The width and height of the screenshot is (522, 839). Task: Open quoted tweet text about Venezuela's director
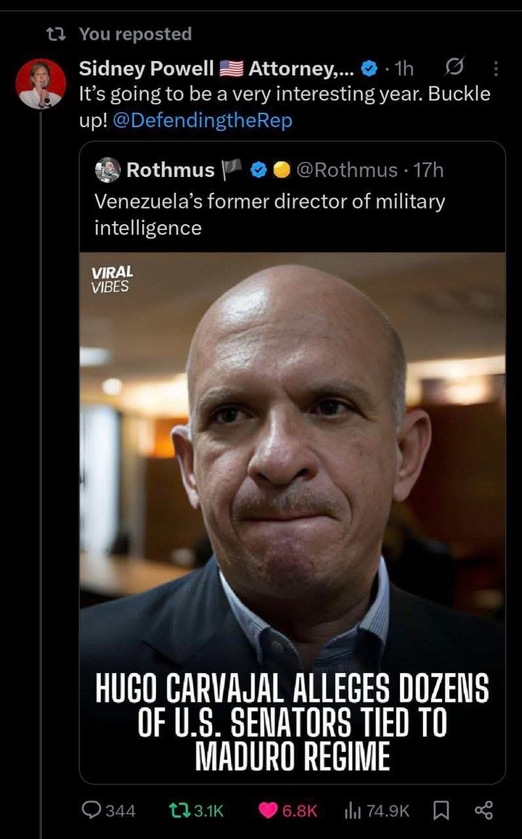[270, 214]
